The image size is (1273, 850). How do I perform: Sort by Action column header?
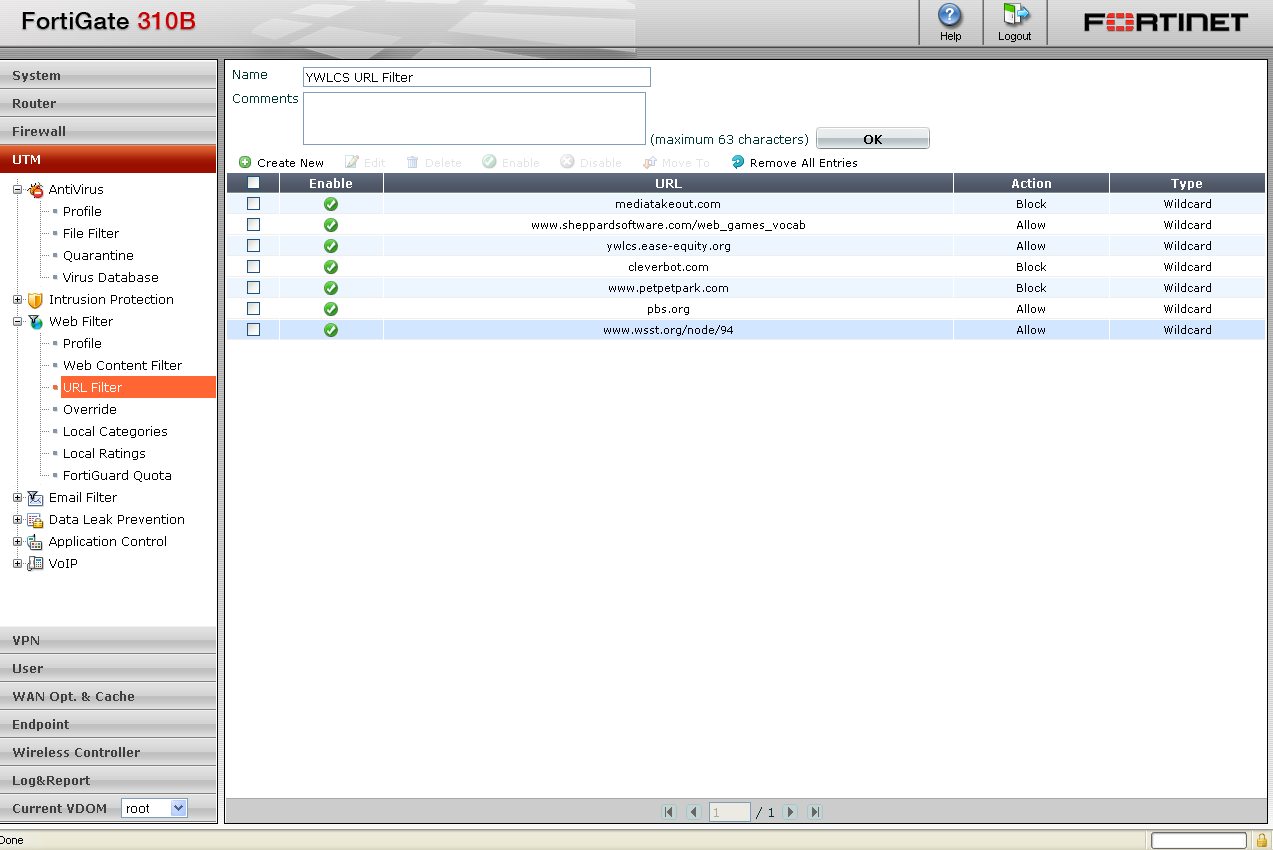point(1031,183)
